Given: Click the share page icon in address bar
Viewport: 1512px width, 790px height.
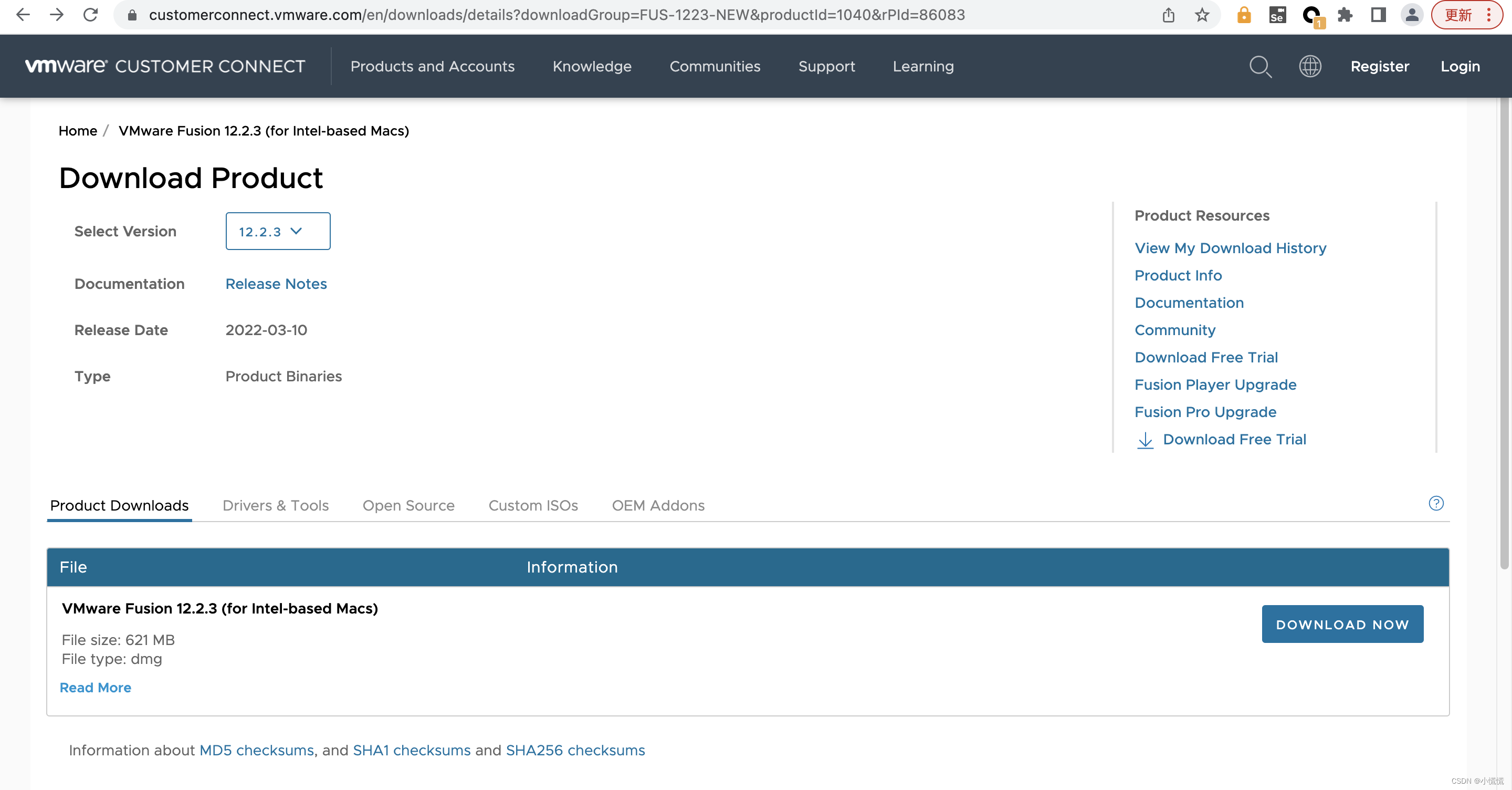Looking at the screenshot, I should click(1168, 15).
